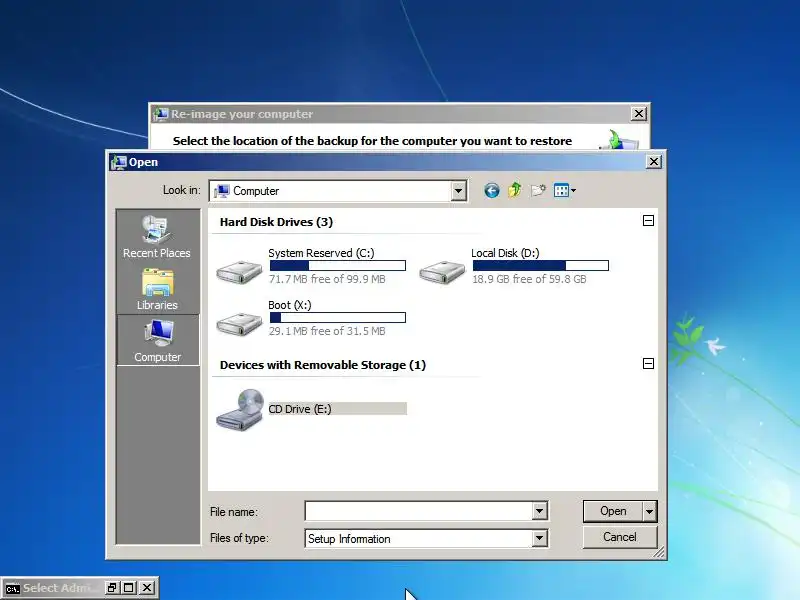
Task: Click the Local Disk (D:) usage bar
Action: 541,265
